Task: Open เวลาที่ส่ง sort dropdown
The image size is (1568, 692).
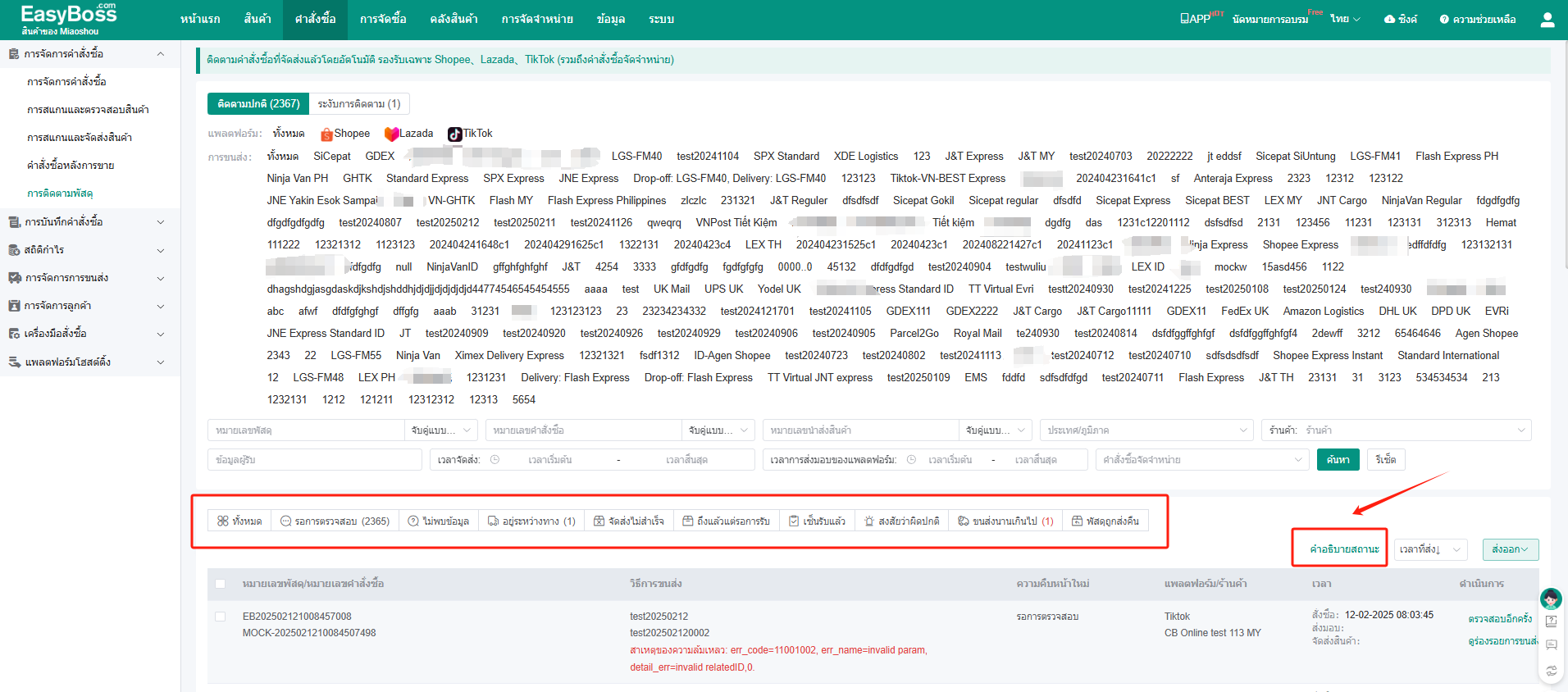Action: (1430, 549)
